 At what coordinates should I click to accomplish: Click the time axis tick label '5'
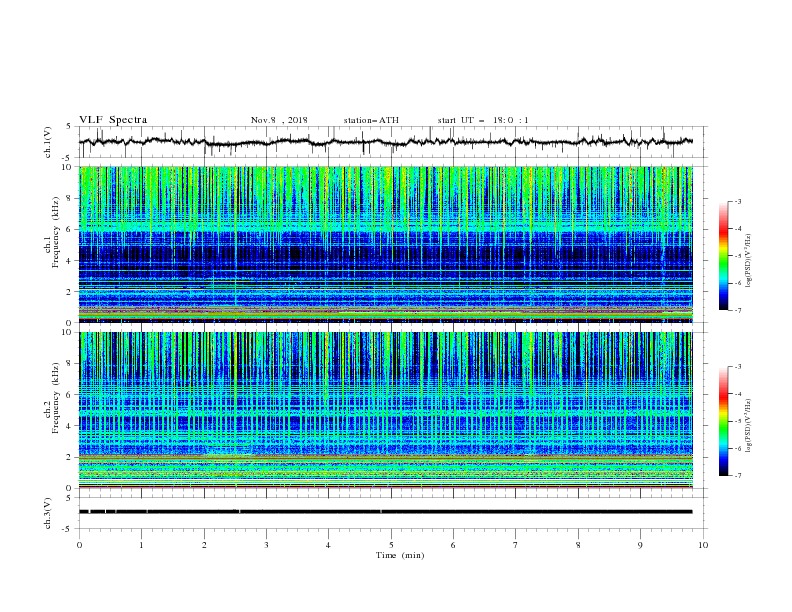(x=391, y=545)
